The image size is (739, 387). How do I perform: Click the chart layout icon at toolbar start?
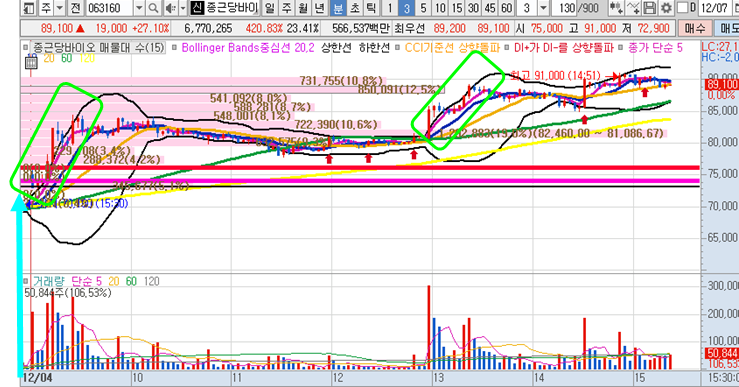(29, 8)
